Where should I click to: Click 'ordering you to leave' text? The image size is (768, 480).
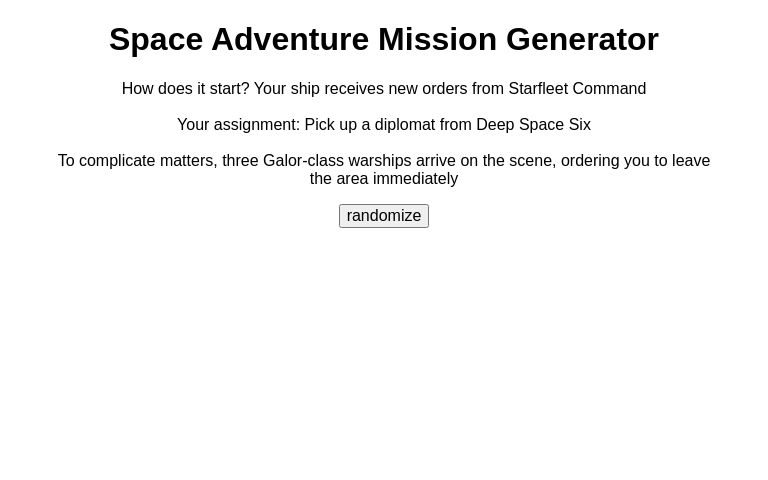point(635,161)
